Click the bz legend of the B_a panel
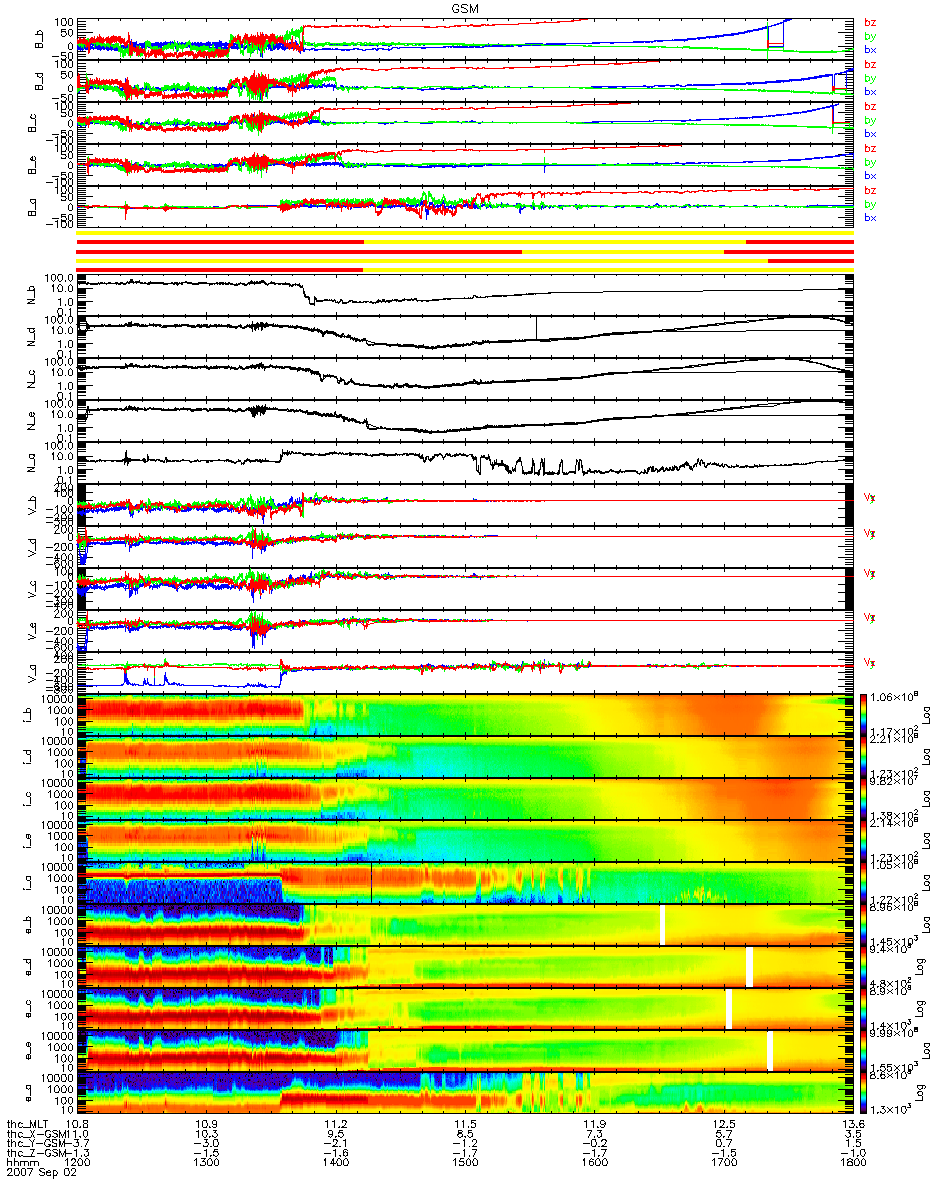930x1200 pixels. click(x=871, y=190)
